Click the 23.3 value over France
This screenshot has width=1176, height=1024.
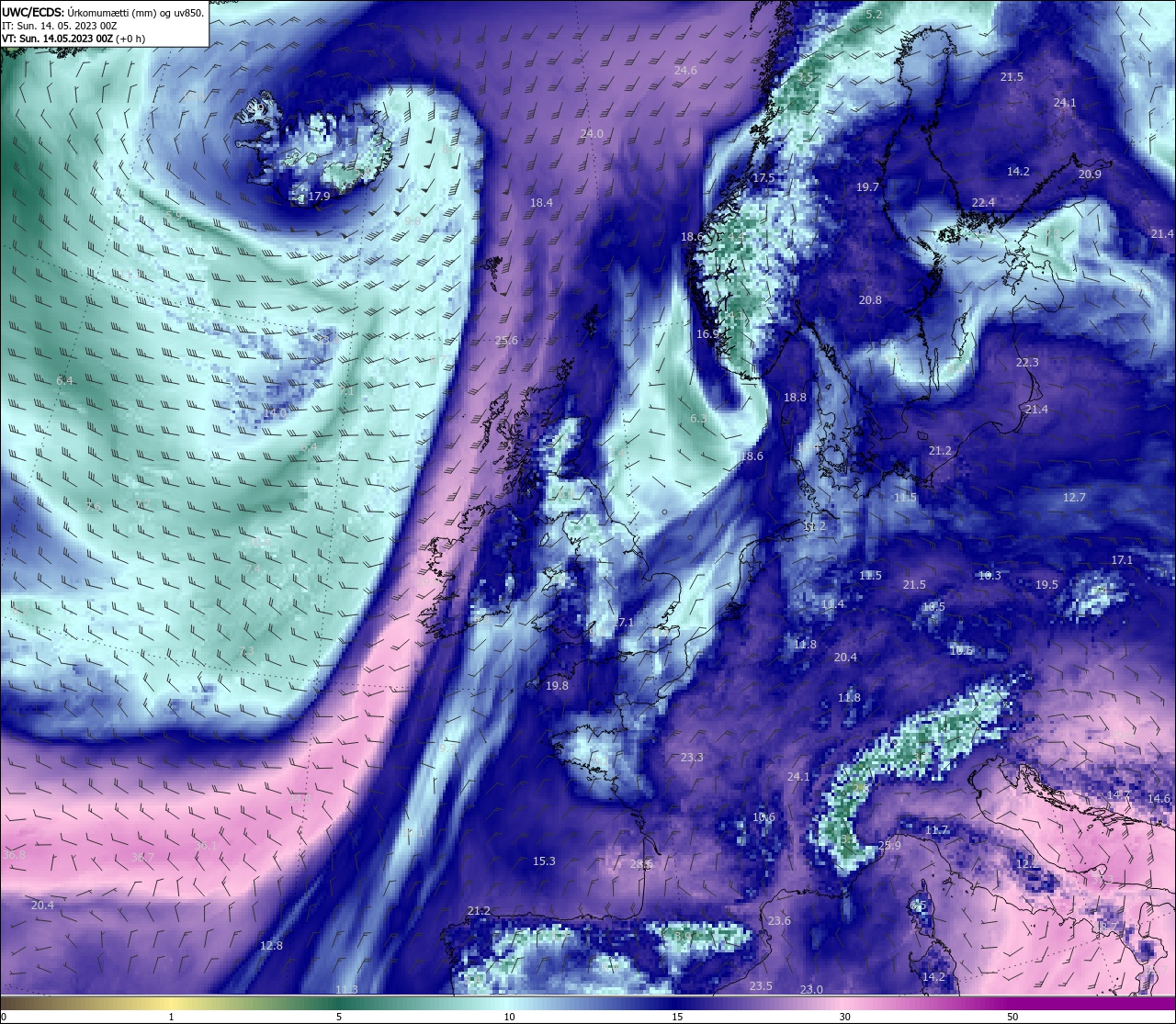coord(692,758)
